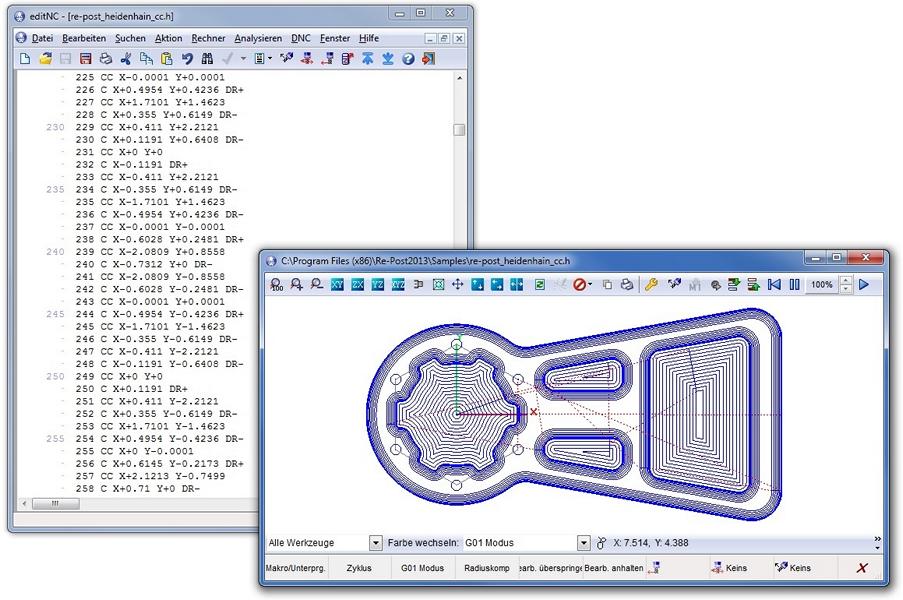Expand the plot toolbar overflow chevron
The height and width of the screenshot is (600, 903).
877,542
